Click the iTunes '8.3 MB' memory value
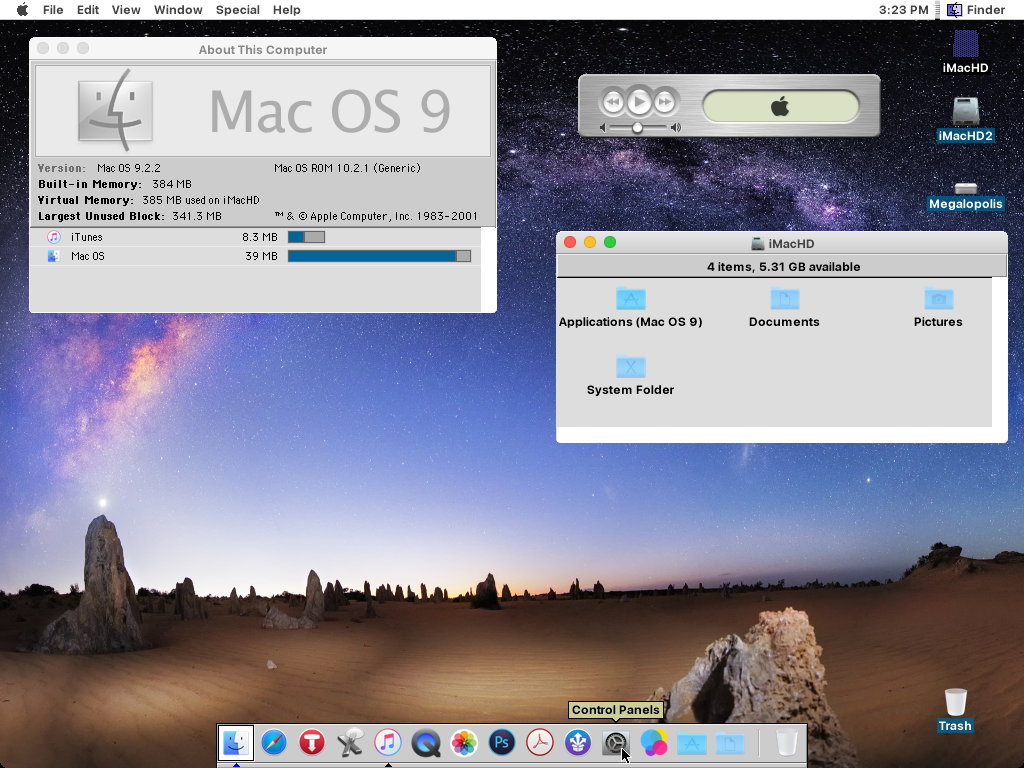 [259, 237]
